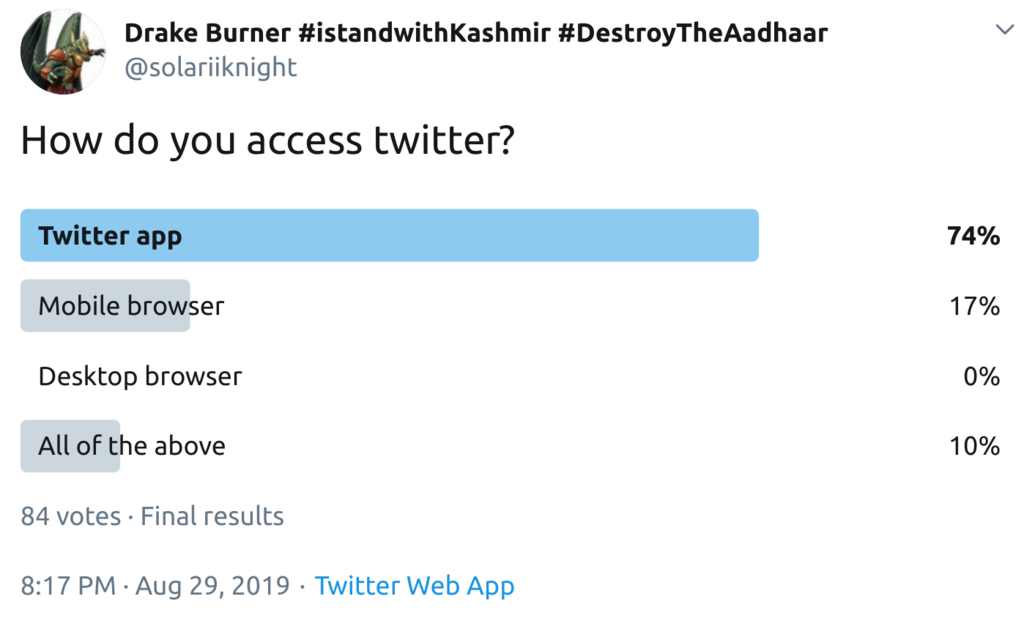Select the 'All of the above' poll option
Screen dimensions: 1024x621
coord(131,446)
